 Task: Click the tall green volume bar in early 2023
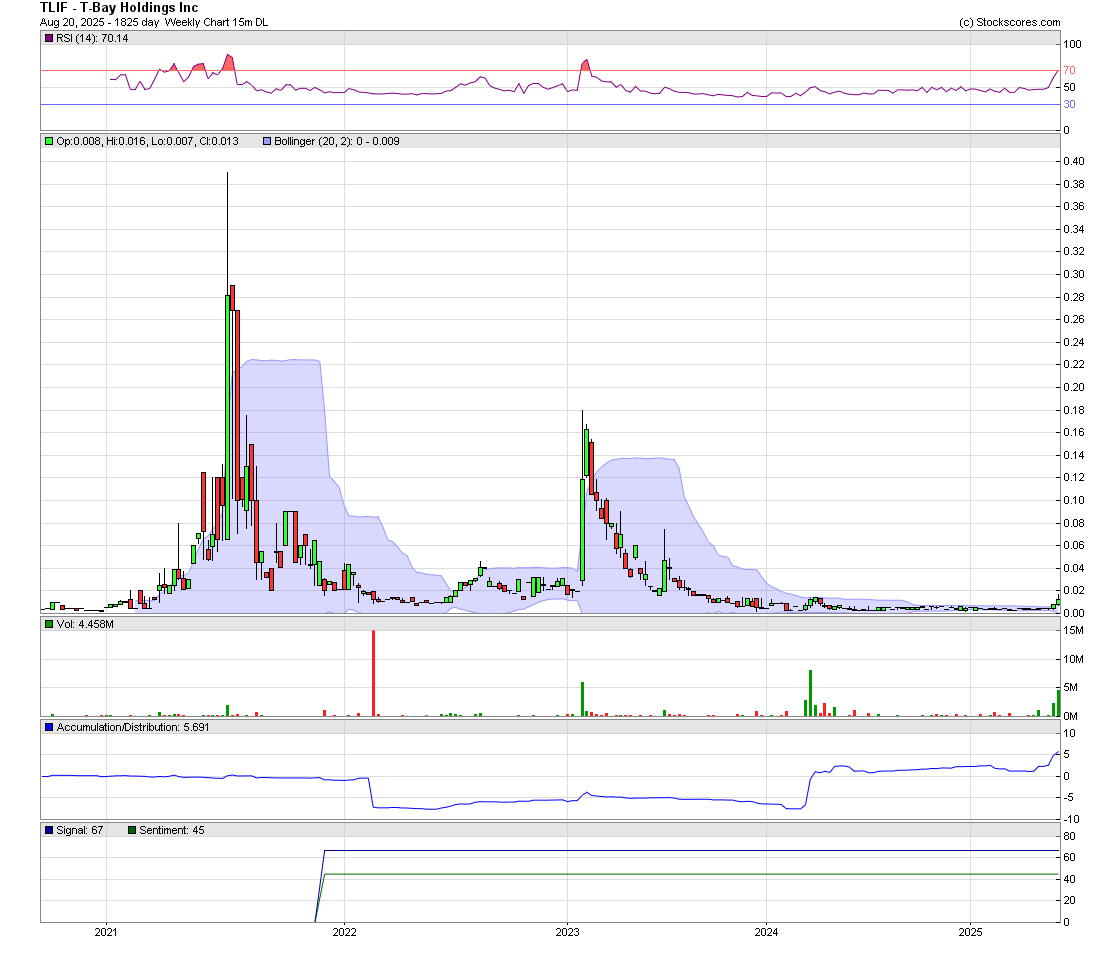[582, 699]
